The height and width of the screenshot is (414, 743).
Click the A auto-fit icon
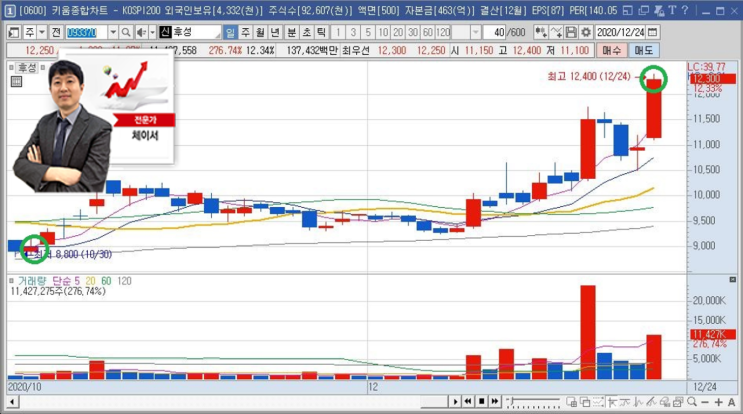coord(731,402)
